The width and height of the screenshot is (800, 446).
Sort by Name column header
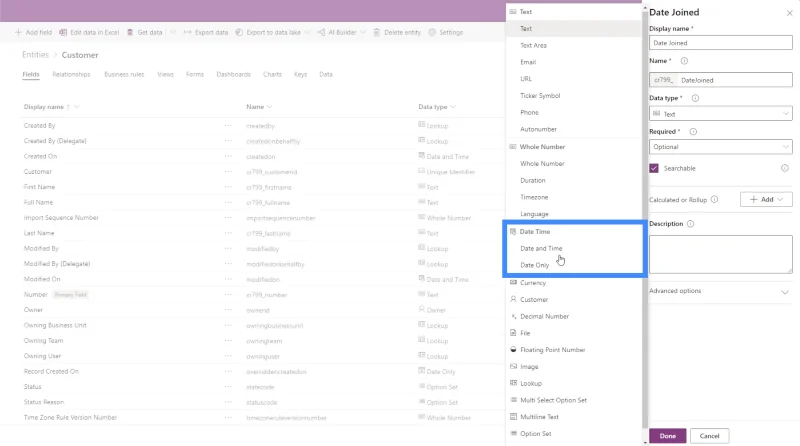259,107
